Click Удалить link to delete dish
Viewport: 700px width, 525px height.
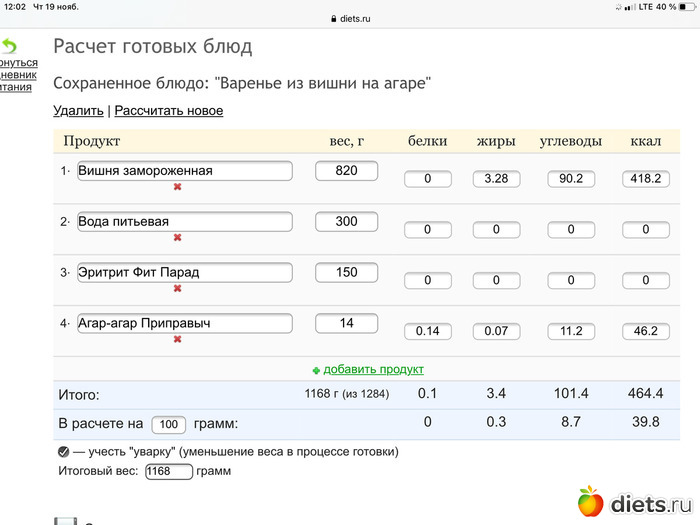tap(78, 111)
